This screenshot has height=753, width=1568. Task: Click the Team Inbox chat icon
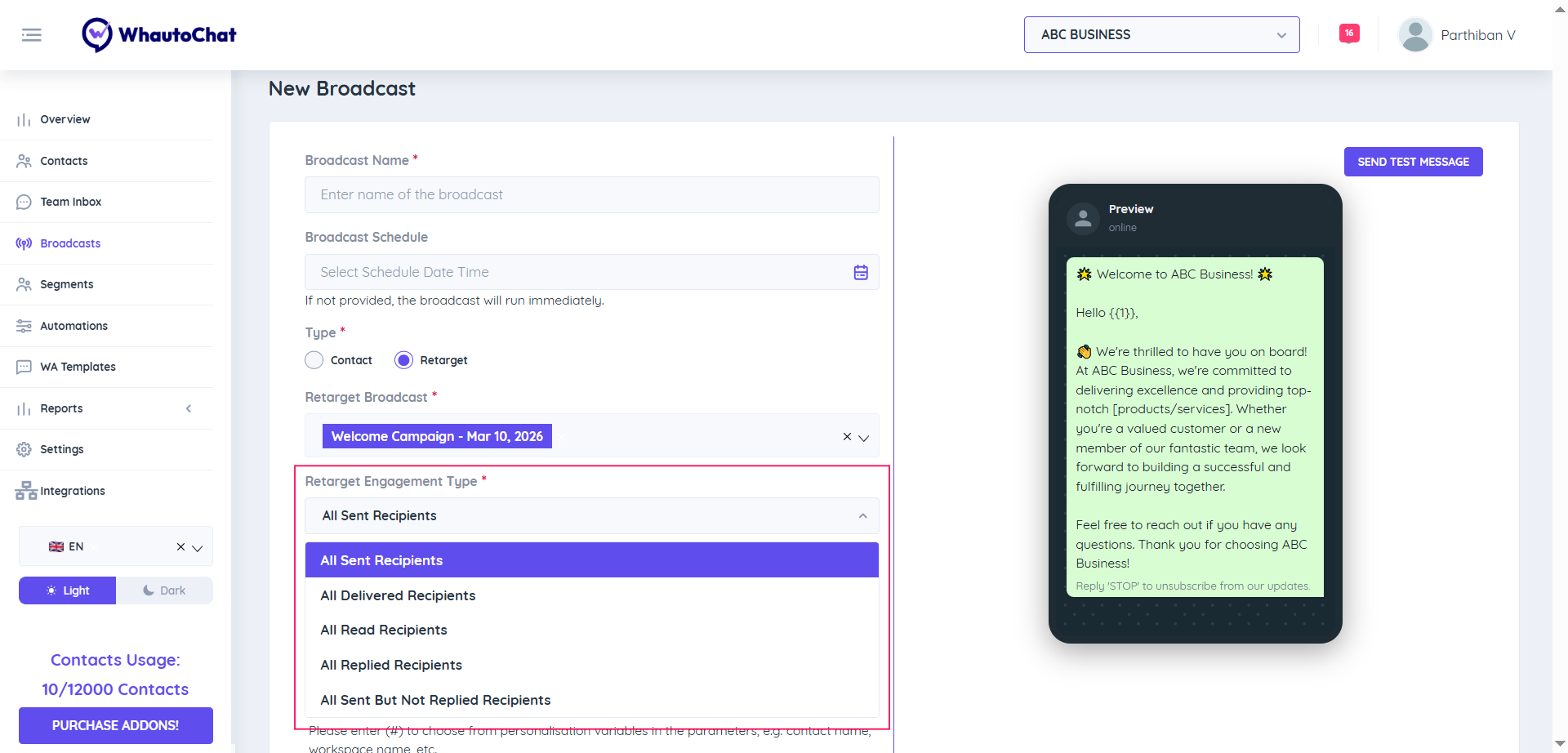(24, 203)
